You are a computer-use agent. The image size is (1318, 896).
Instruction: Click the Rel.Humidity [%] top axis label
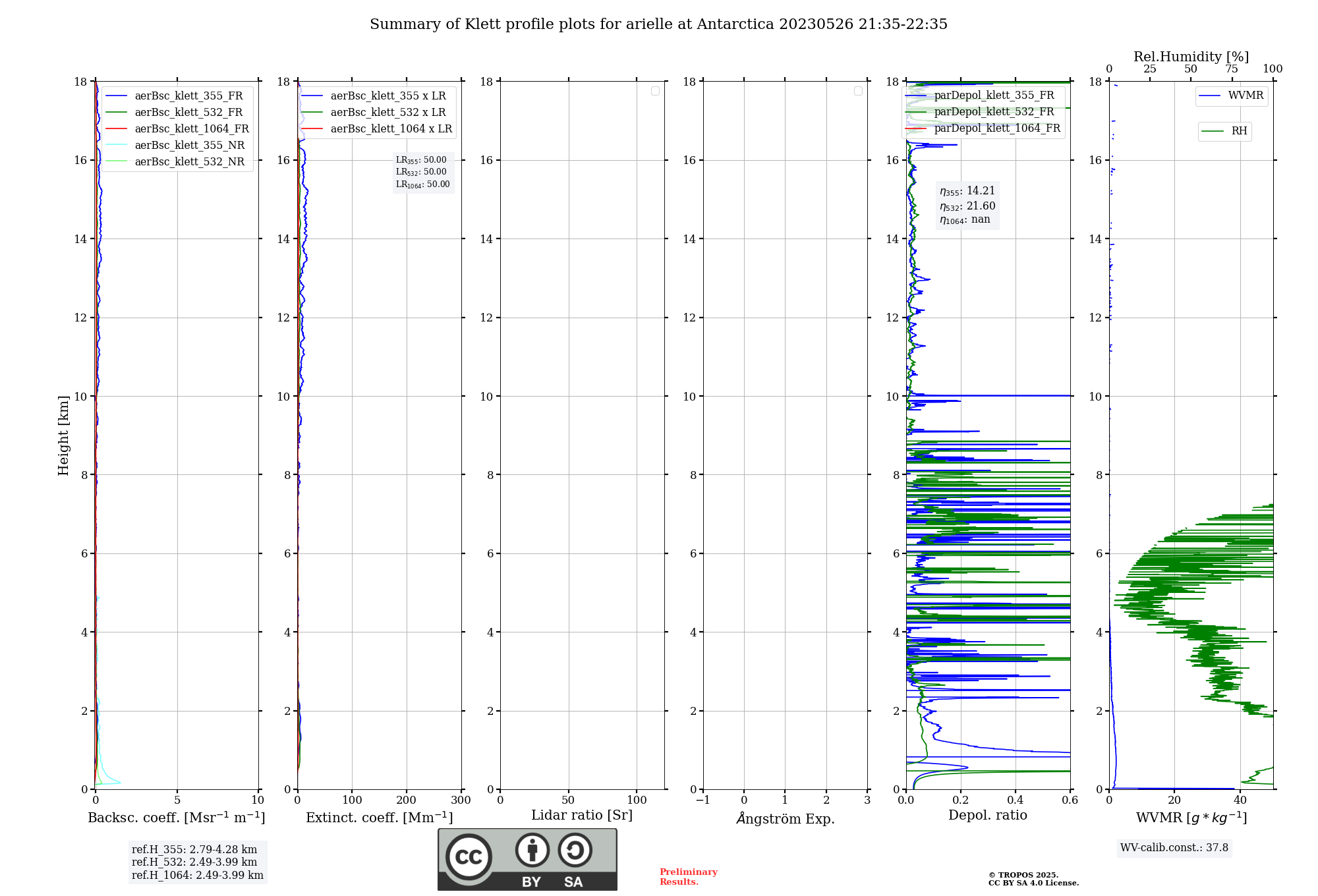coord(1191,57)
